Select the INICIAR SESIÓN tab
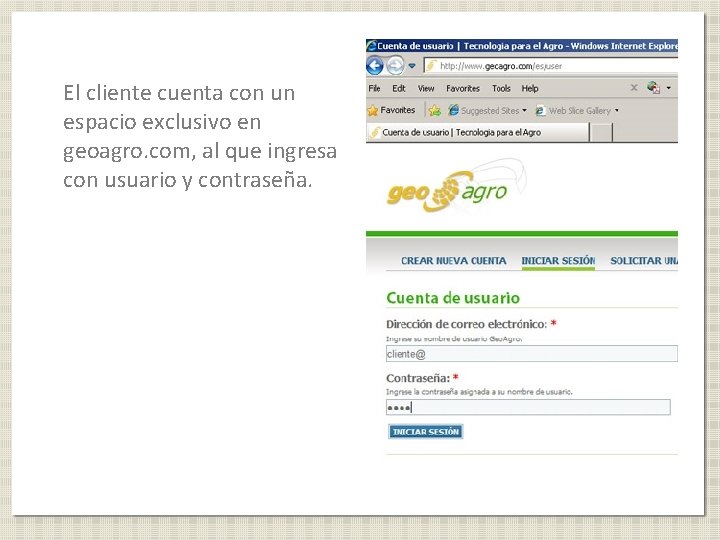The image size is (720, 540). click(558, 261)
